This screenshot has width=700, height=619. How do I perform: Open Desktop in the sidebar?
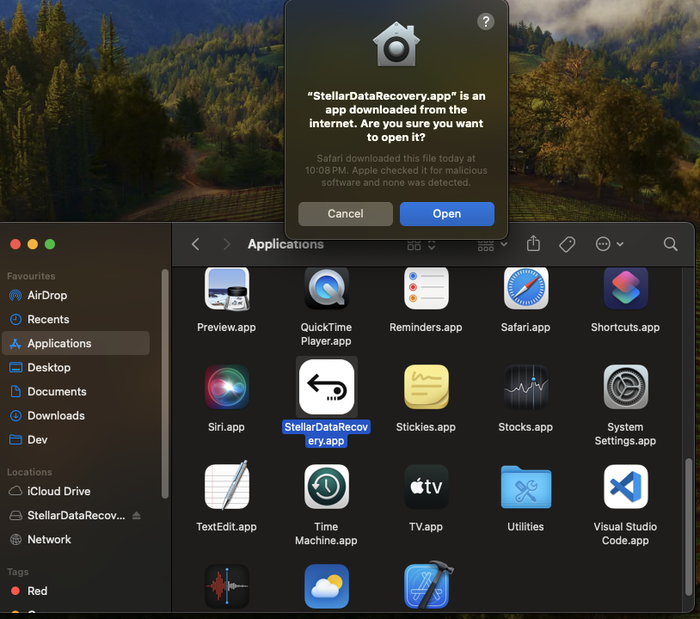(75, 368)
